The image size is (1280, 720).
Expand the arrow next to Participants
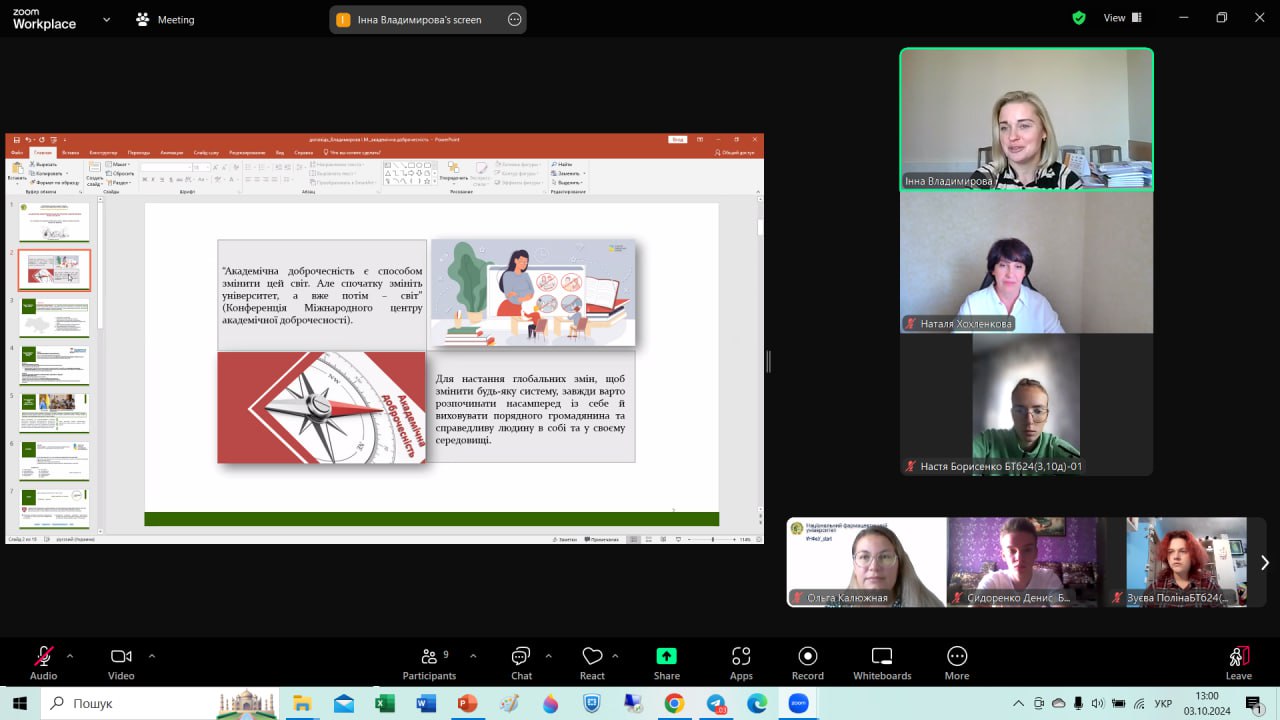point(473,656)
